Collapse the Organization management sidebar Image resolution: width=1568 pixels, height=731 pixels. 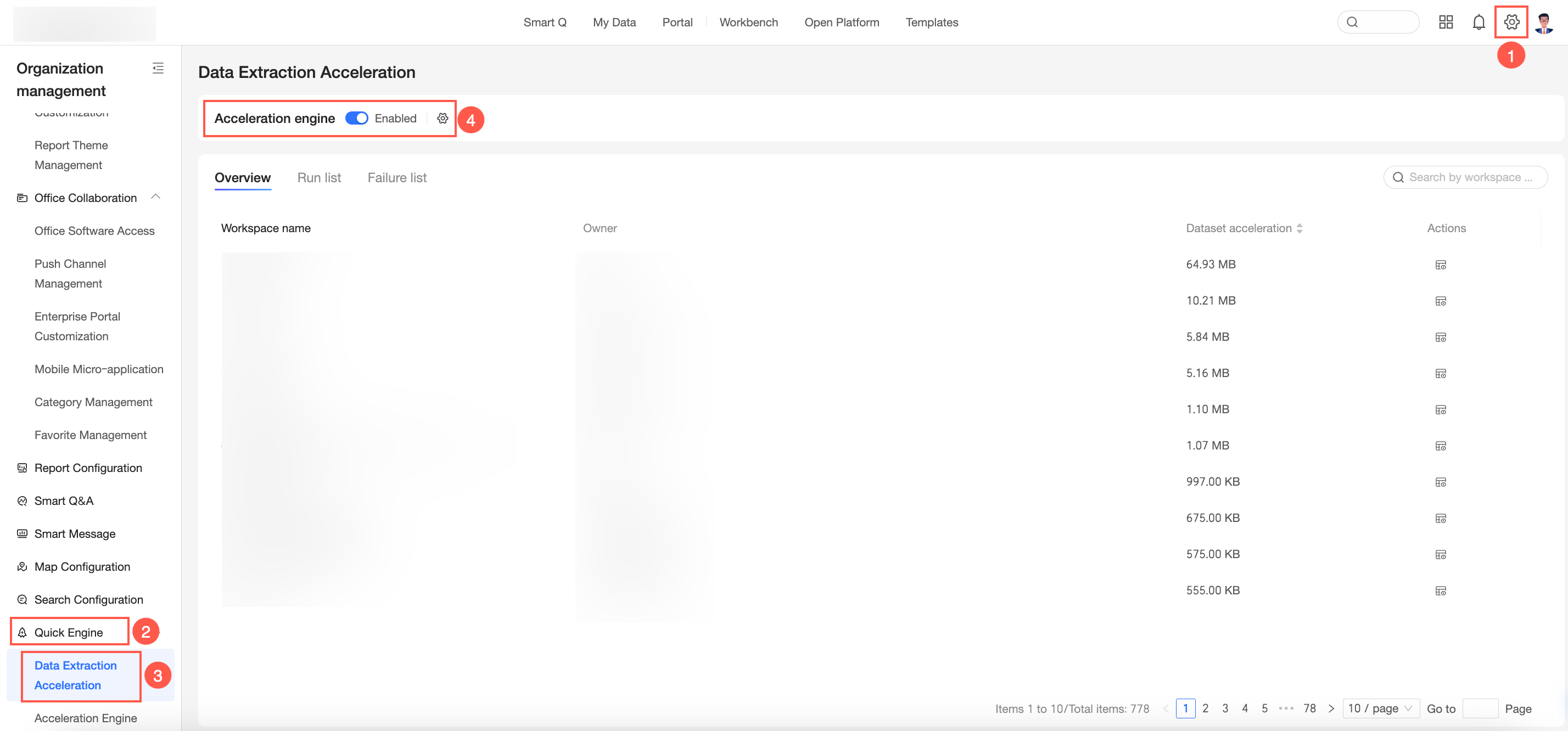pos(158,68)
